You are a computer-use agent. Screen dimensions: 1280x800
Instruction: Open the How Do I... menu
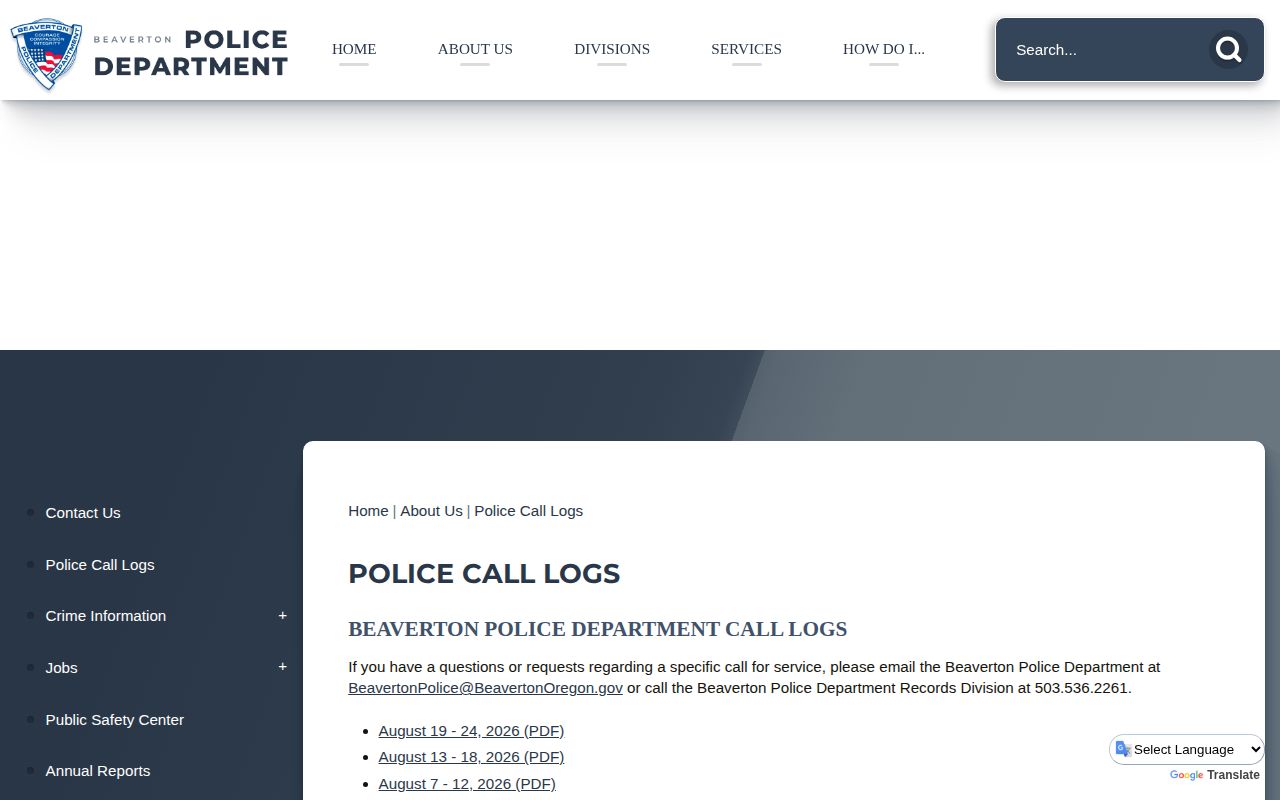point(884,49)
